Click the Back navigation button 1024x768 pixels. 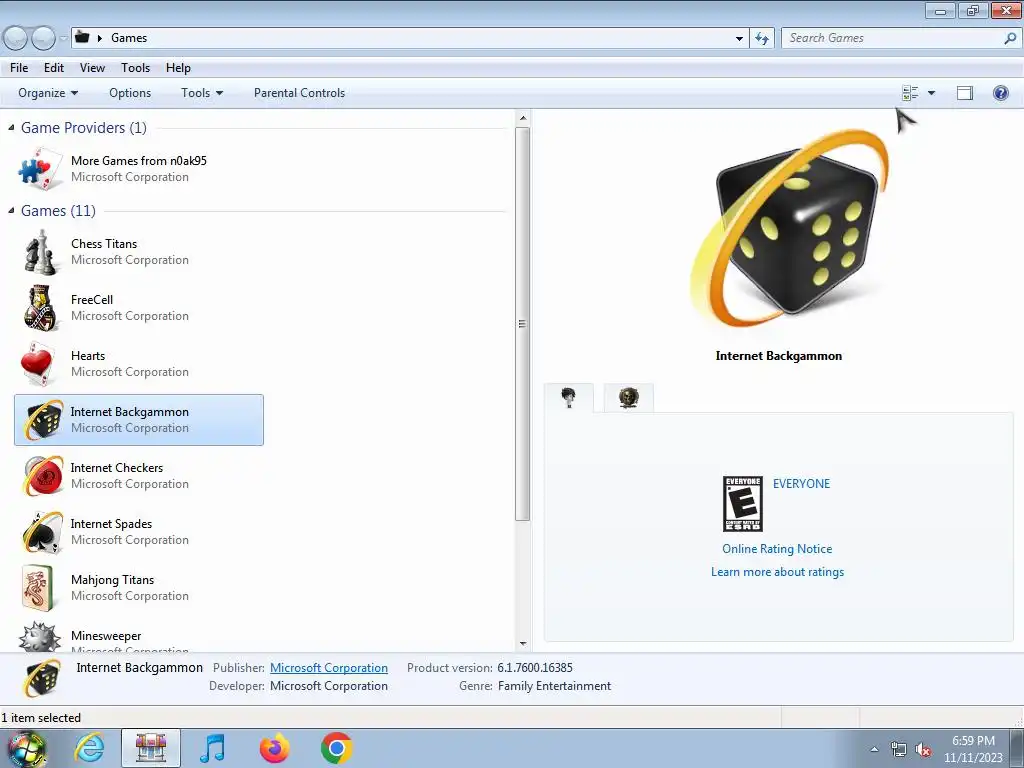point(16,39)
